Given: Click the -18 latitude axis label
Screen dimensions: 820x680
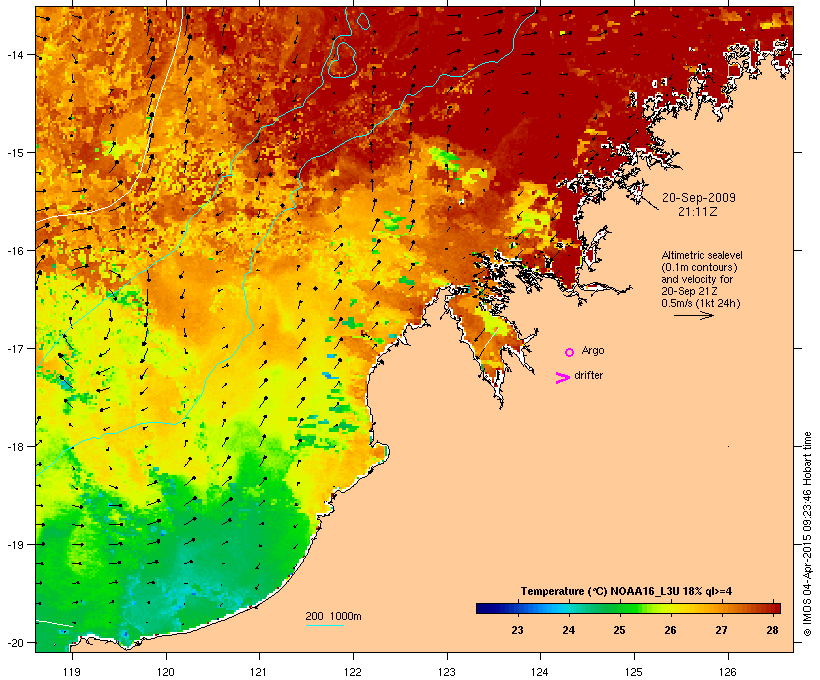Looking at the screenshot, I should [x=15, y=447].
